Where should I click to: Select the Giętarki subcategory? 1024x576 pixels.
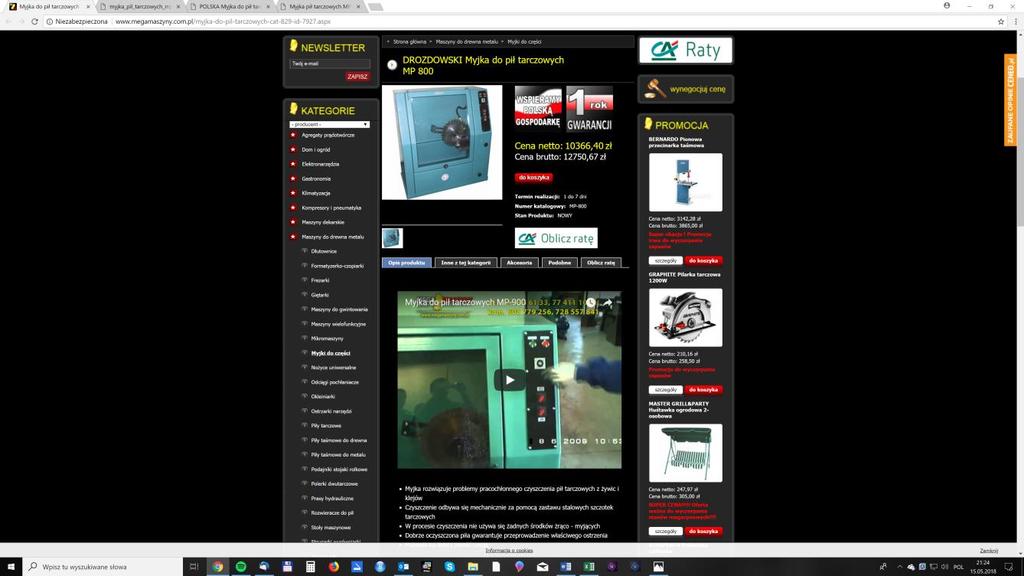[x=320, y=295]
